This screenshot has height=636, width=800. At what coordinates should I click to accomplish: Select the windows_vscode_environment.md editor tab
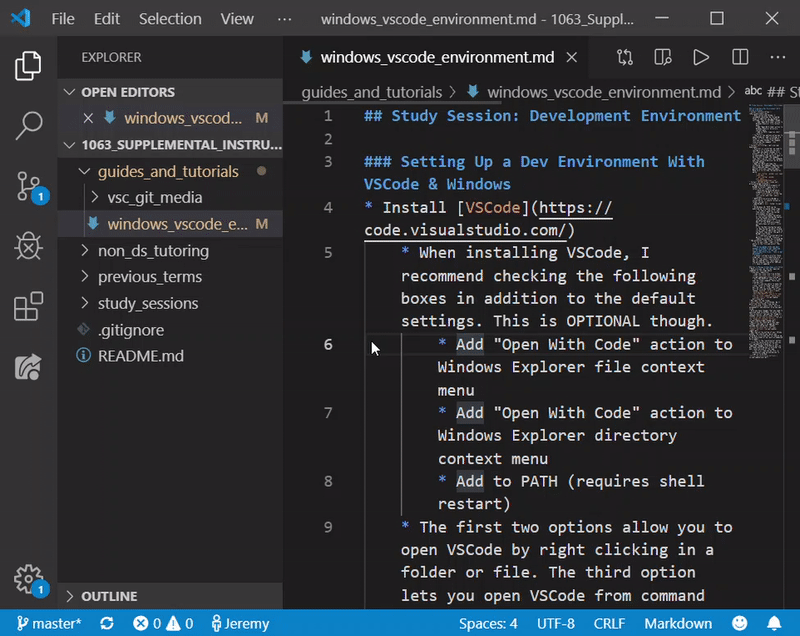click(437, 57)
